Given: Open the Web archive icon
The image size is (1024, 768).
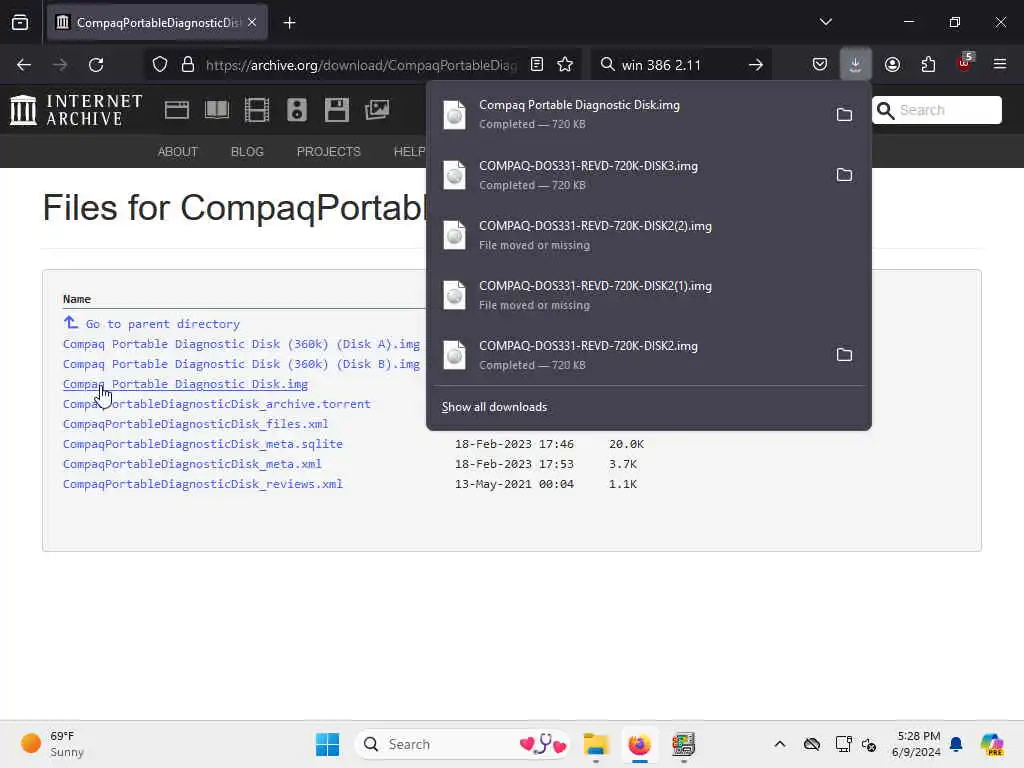Looking at the screenshot, I should click(x=177, y=110).
